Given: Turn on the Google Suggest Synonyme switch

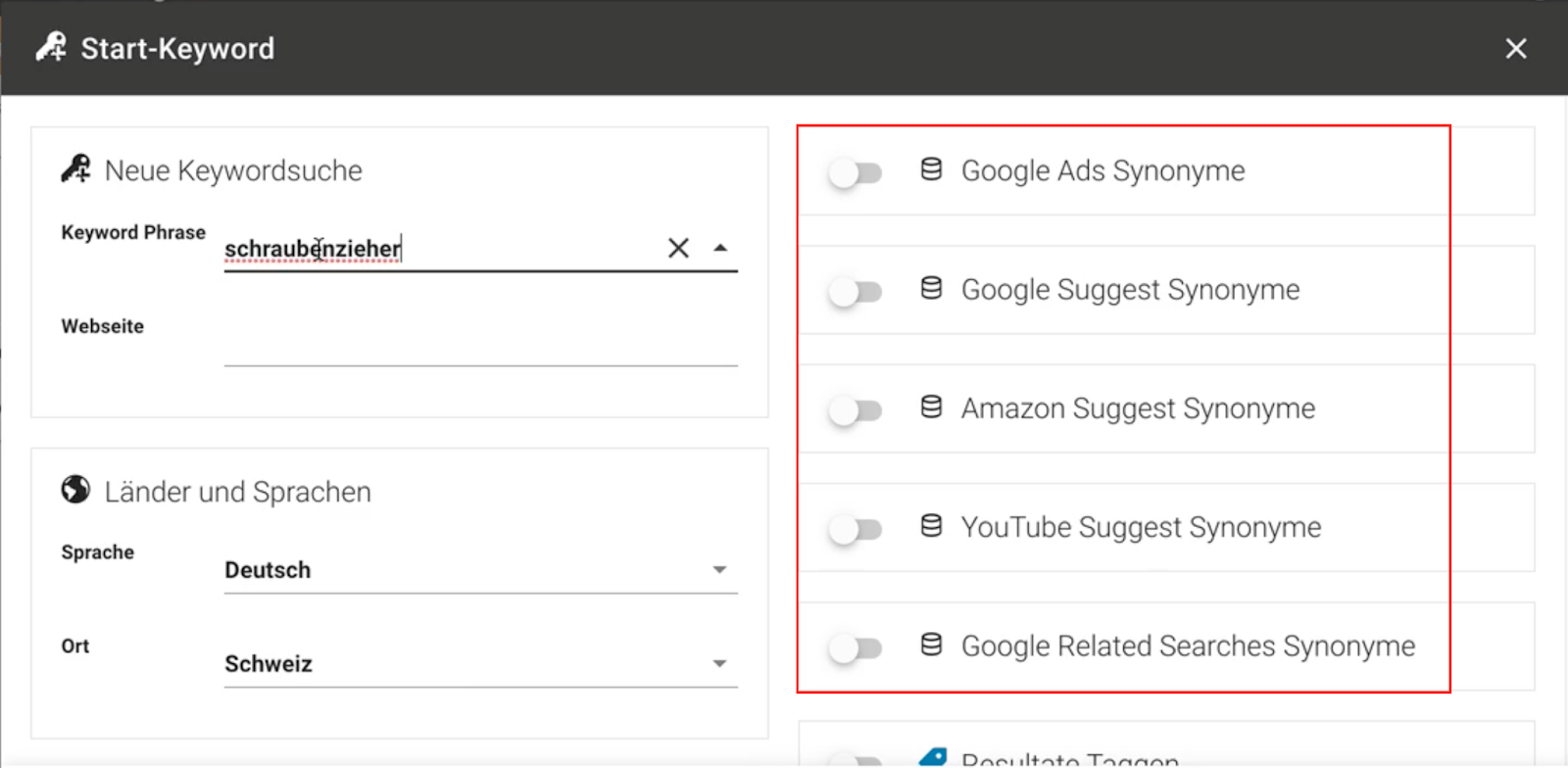Looking at the screenshot, I should pyautogui.click(x=856, y=292).
